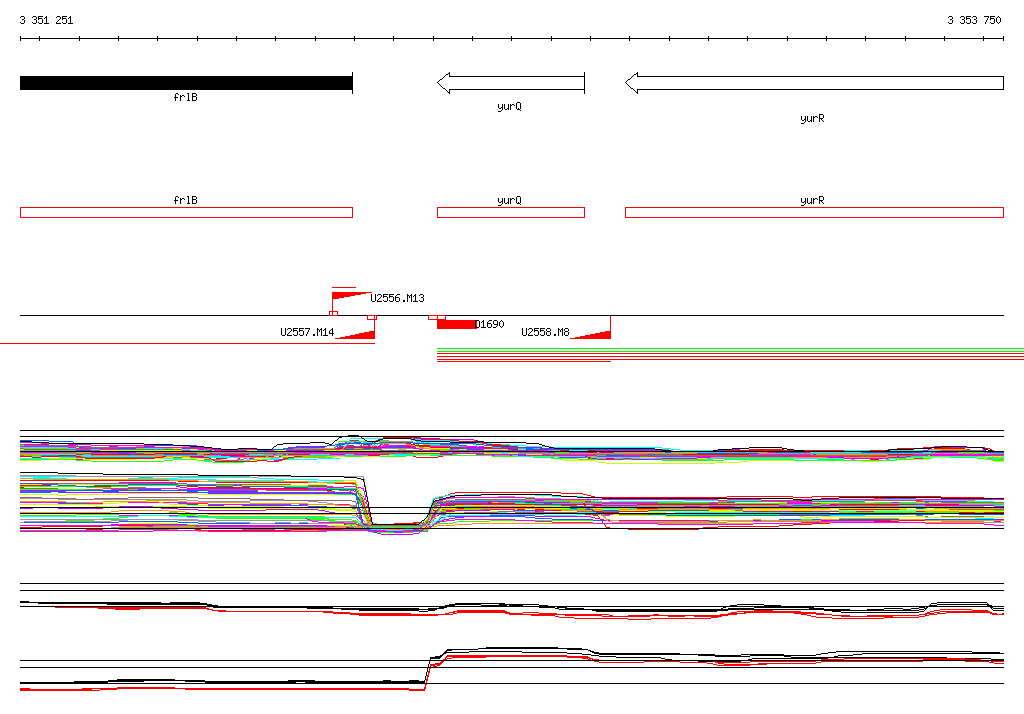Click the U2556.M13 label text
Screen dimensions: 1024x714
[397, 299]
